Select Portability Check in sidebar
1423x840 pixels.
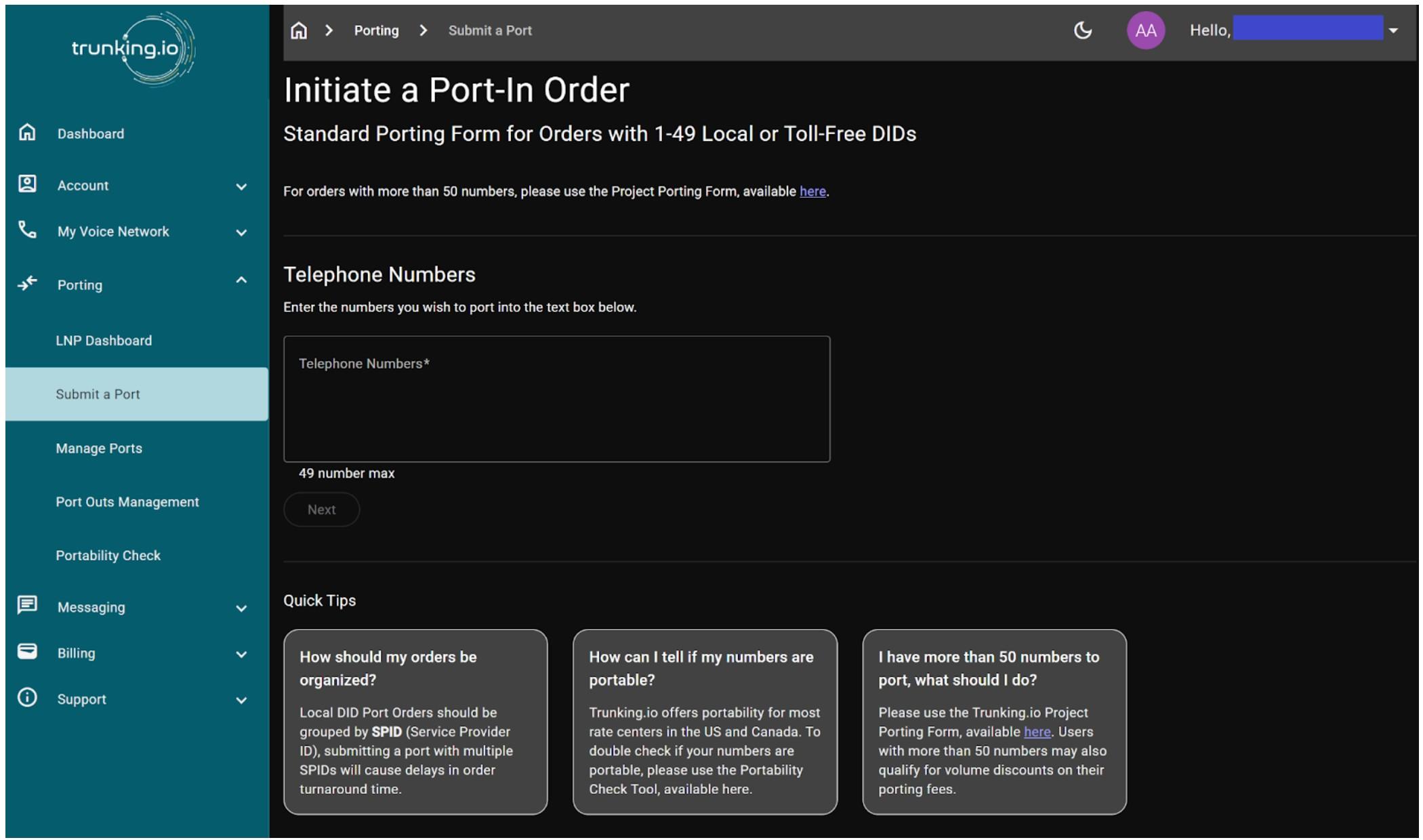tap(108, 555)
